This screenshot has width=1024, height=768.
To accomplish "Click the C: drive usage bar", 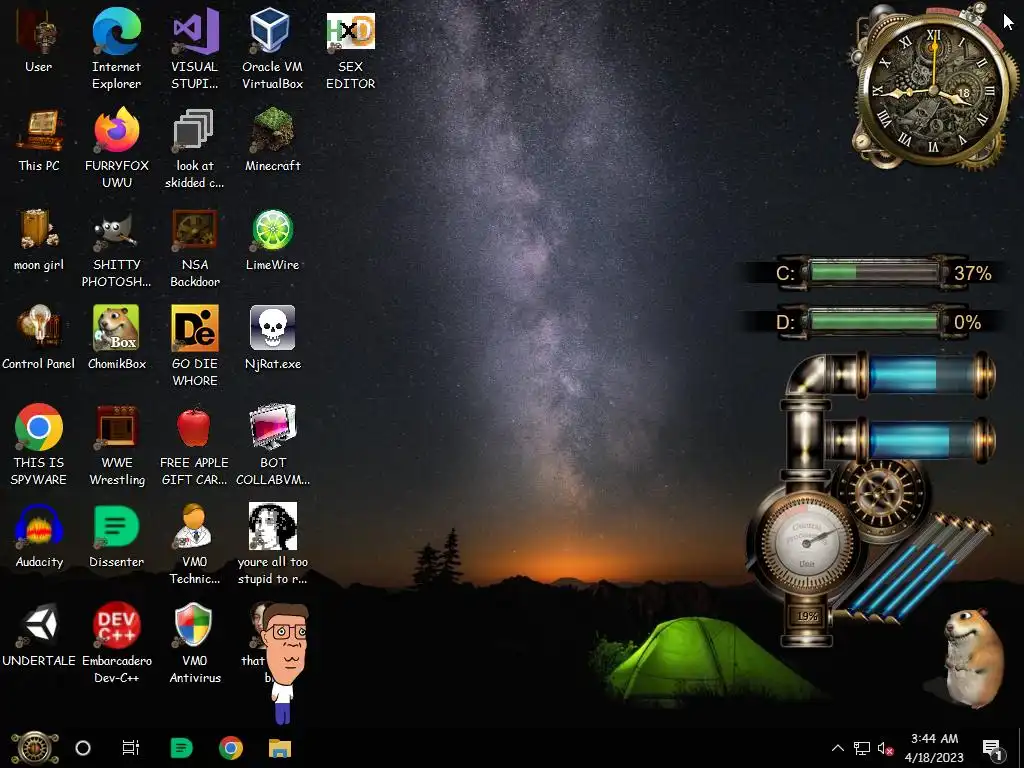I will click(x=872, y=272).
